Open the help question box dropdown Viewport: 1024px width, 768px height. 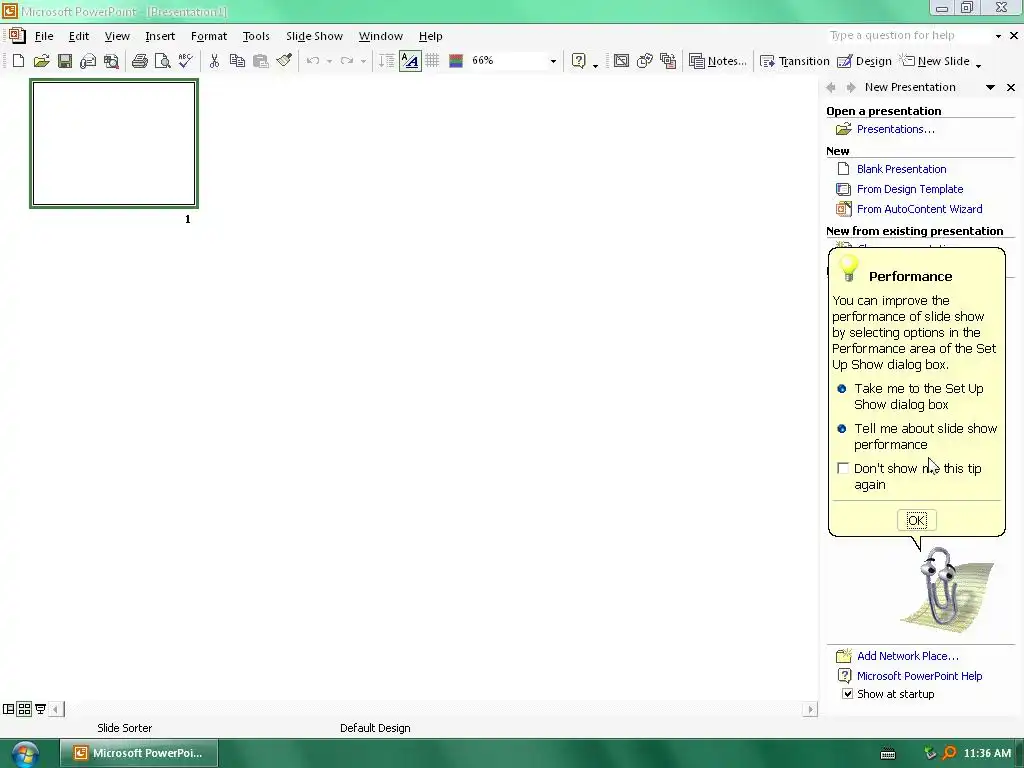tap(998, 36)
